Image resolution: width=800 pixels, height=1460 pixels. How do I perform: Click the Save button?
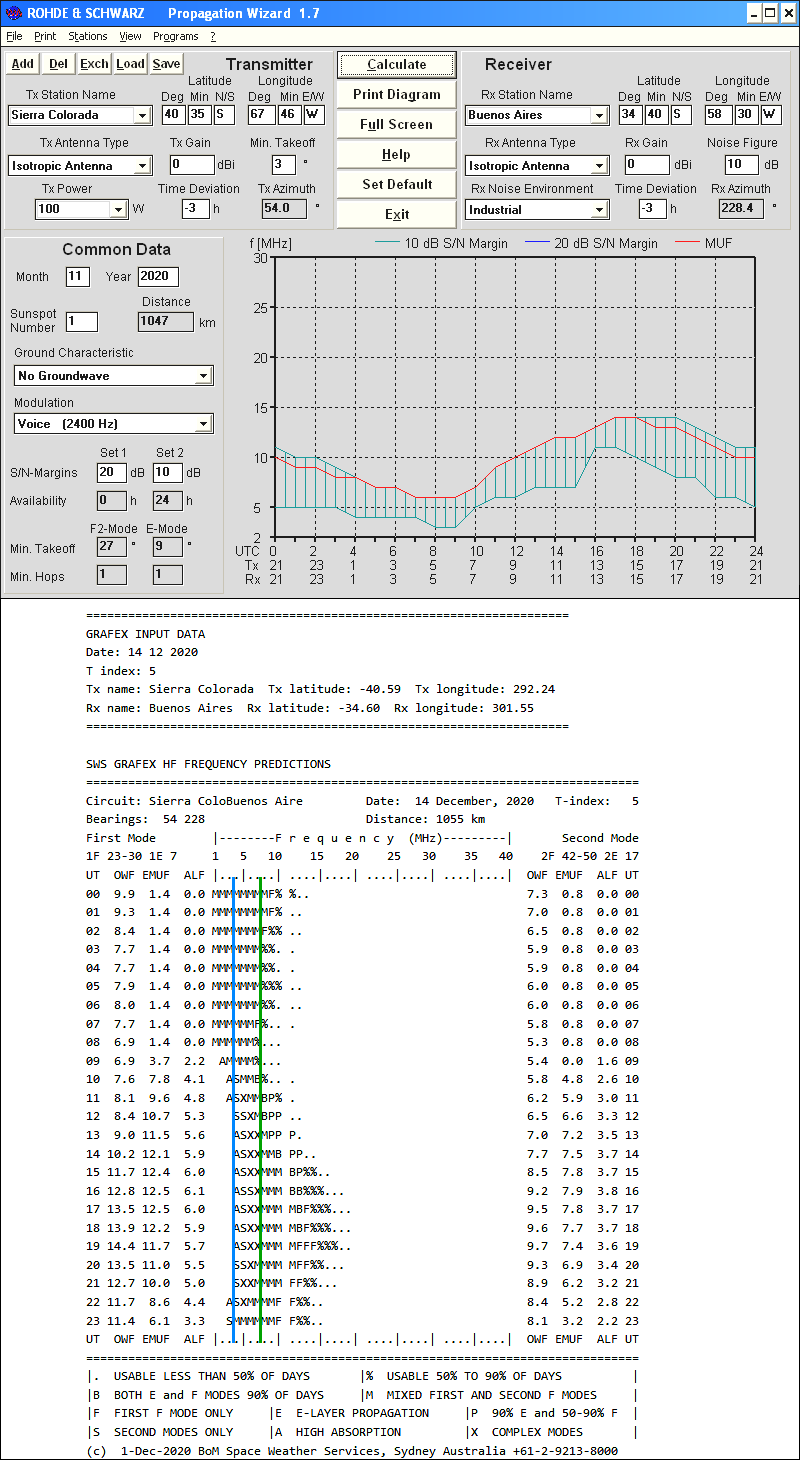pos(167,64)
